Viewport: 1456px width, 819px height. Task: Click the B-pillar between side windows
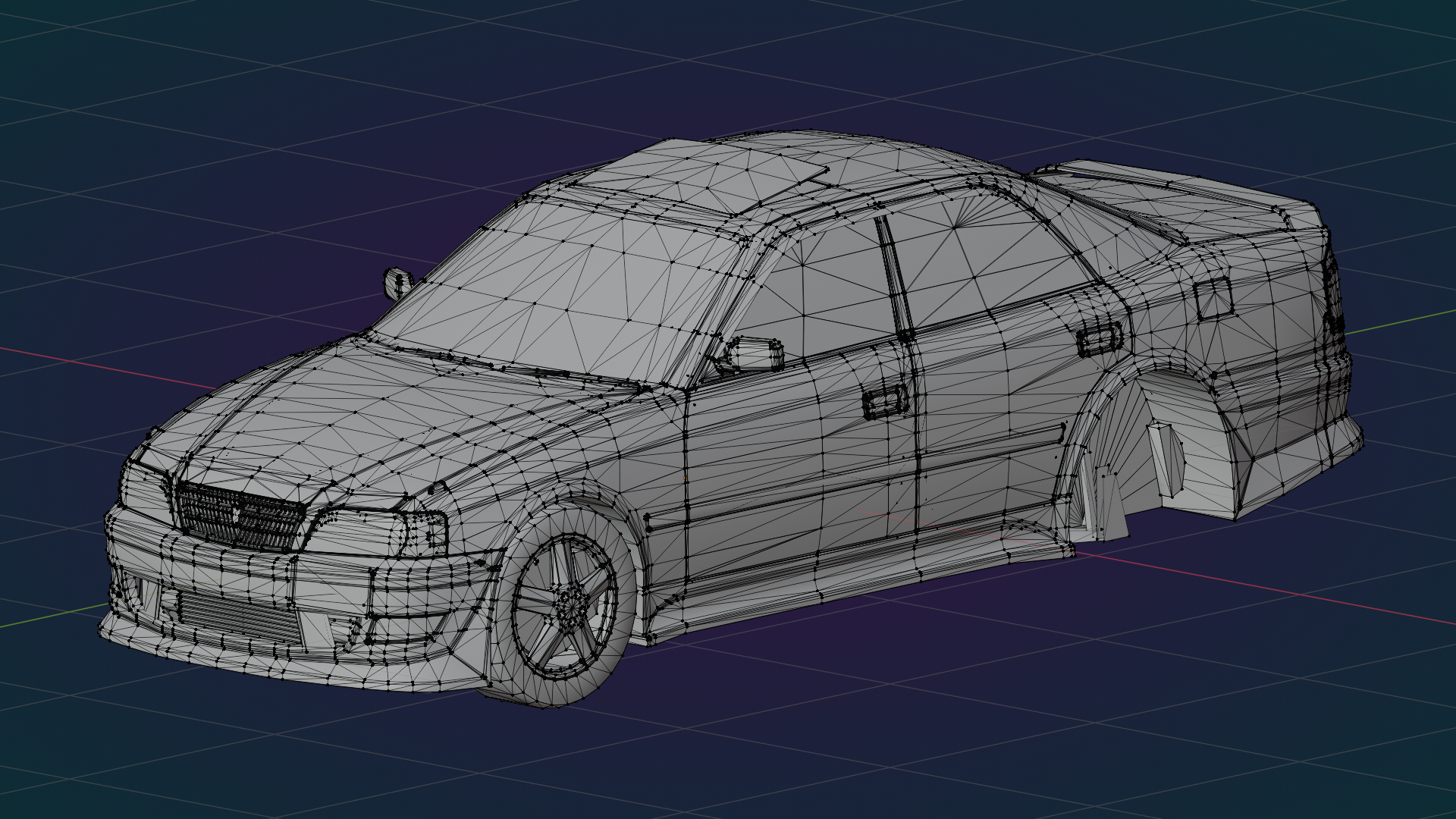895,277
